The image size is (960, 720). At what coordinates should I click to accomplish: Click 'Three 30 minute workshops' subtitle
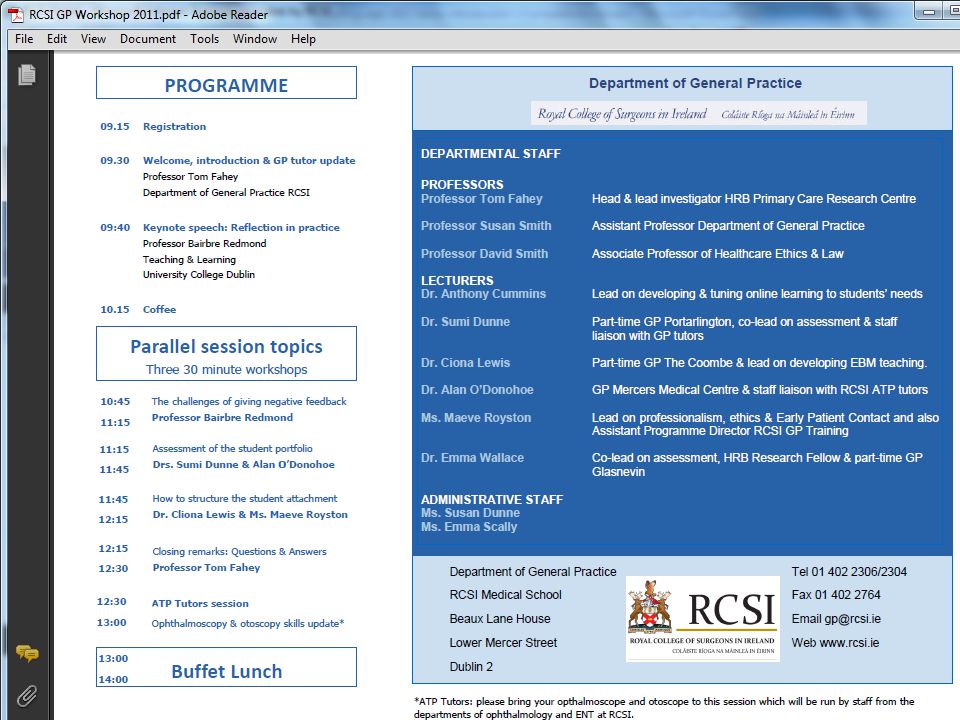(226, 369)
